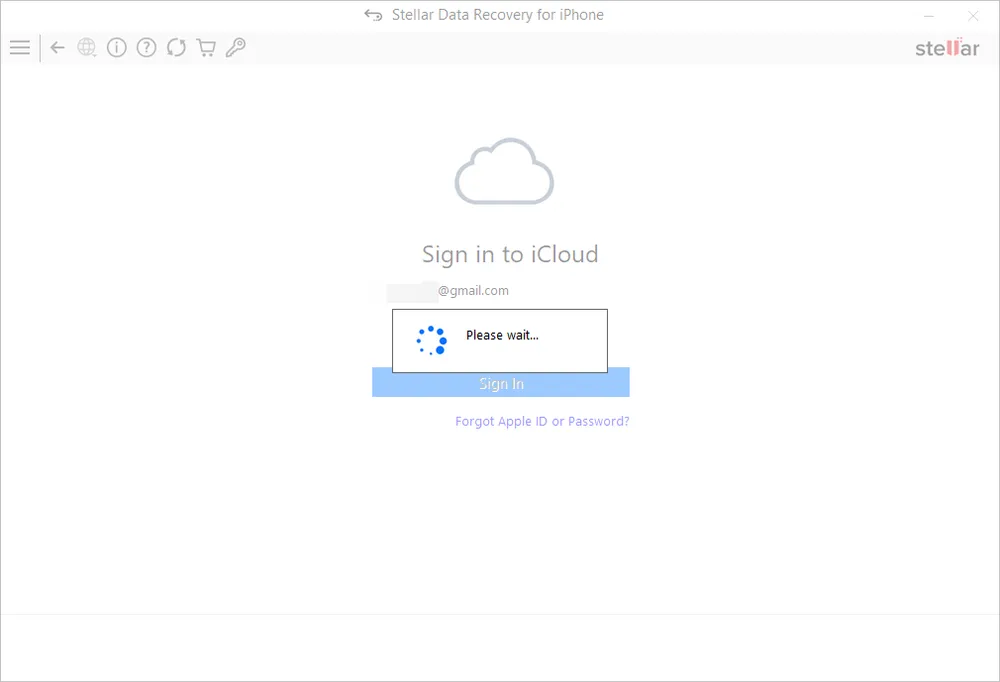Open the globe language icon
Viewport: 1000px width, 682px height.
(x=87, y=47)
